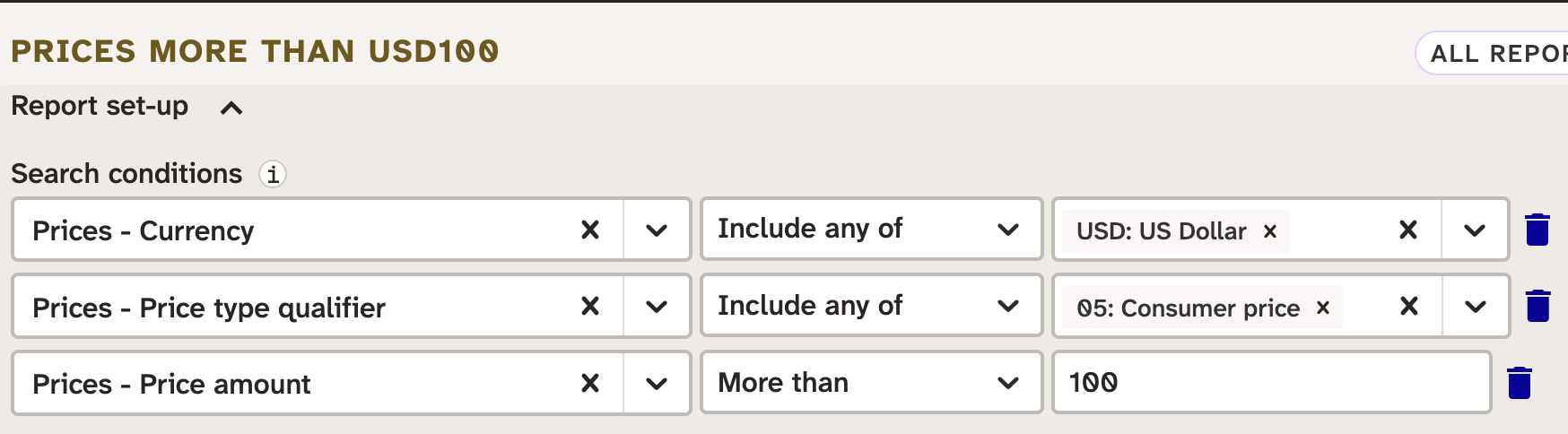Delete the Price amount condition row
The image size is (1568, 434).
click(x=1520, y=383)
